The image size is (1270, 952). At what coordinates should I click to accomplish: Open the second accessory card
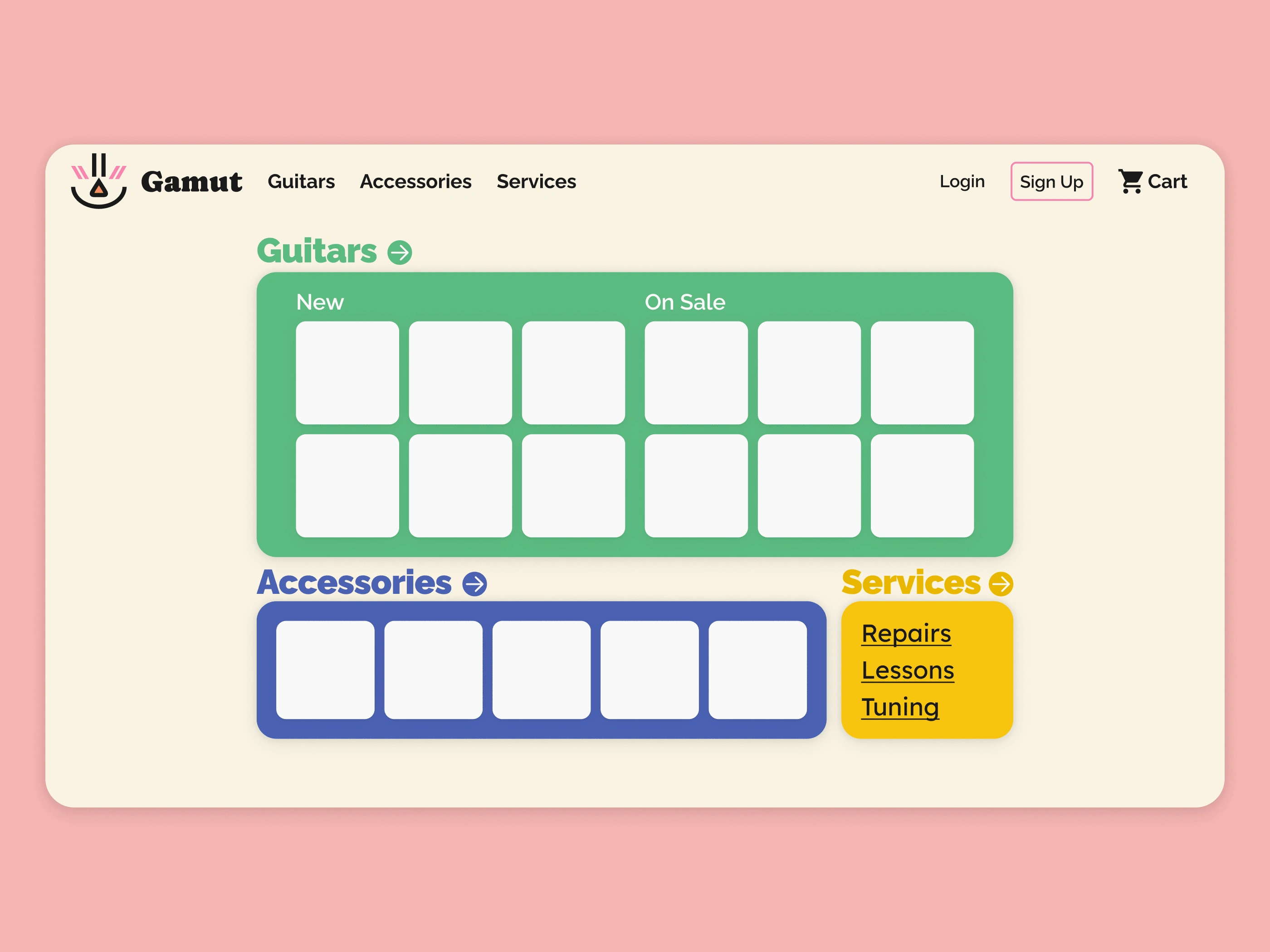click(434, 670)
